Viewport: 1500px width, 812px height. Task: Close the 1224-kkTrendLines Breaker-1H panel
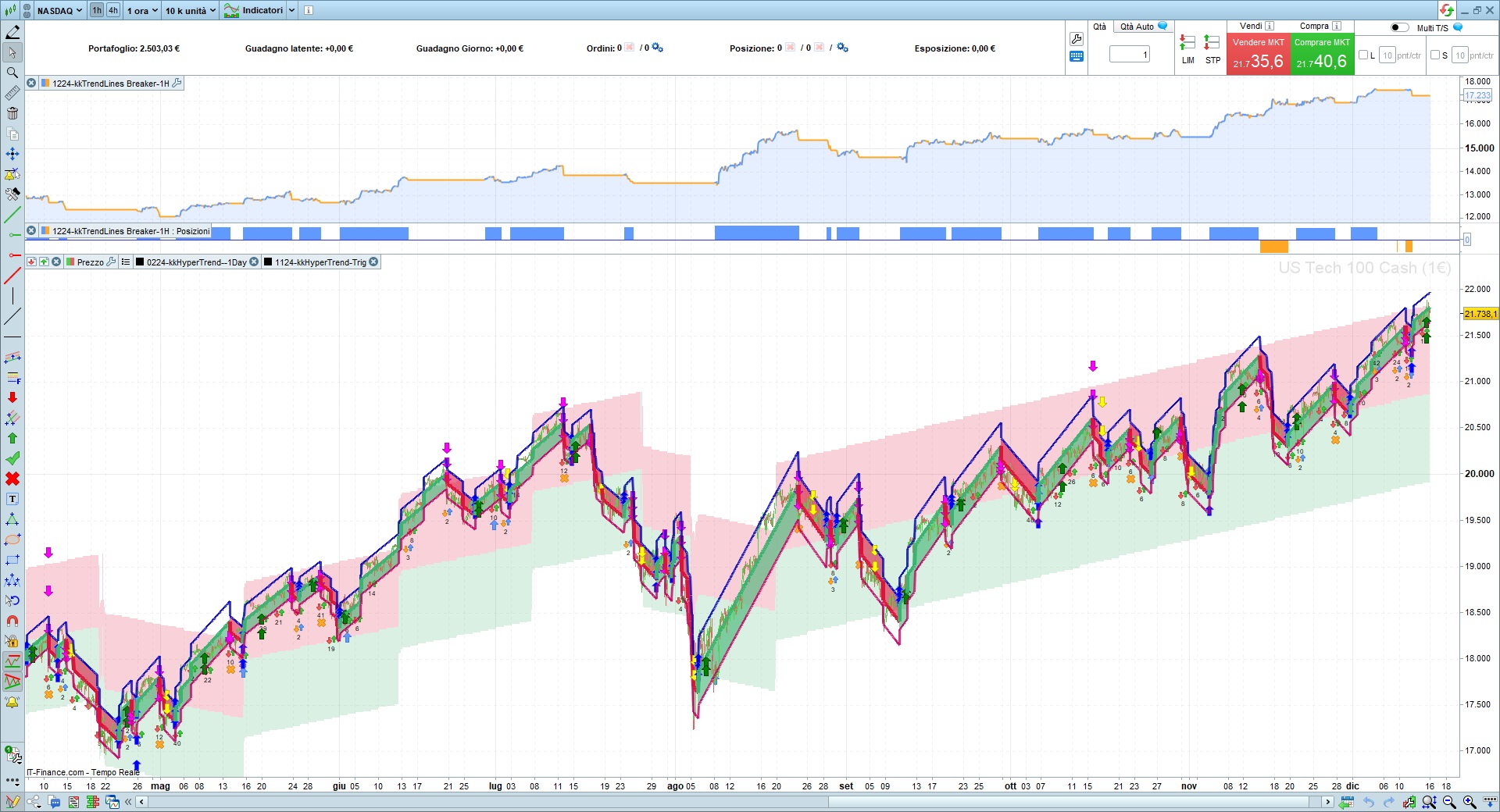31,83
